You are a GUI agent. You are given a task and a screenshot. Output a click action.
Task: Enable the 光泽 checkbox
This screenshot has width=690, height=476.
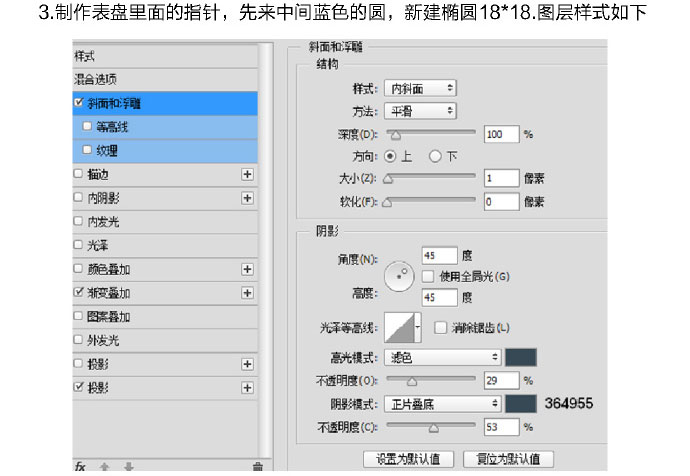tap(78, 245)
